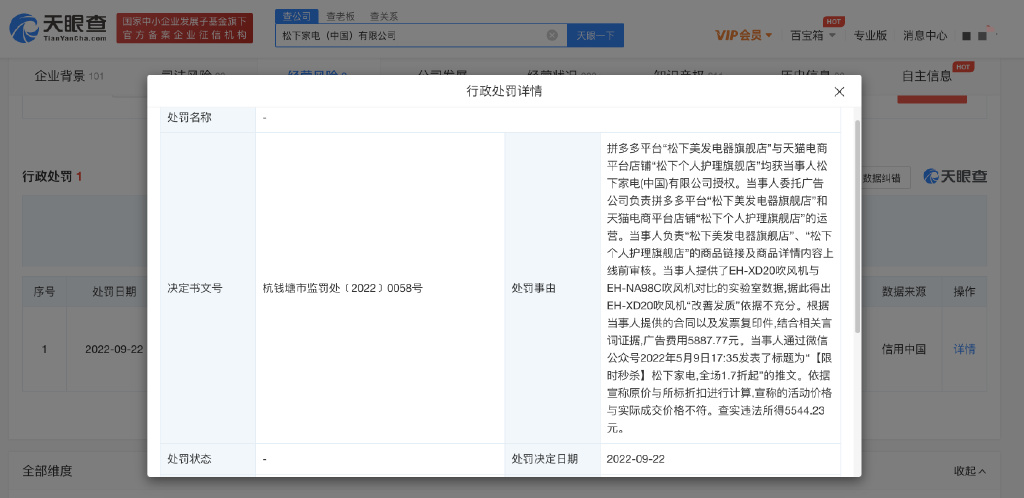Click the 行政处罚详情 dialog title

[x=504, y=91]
